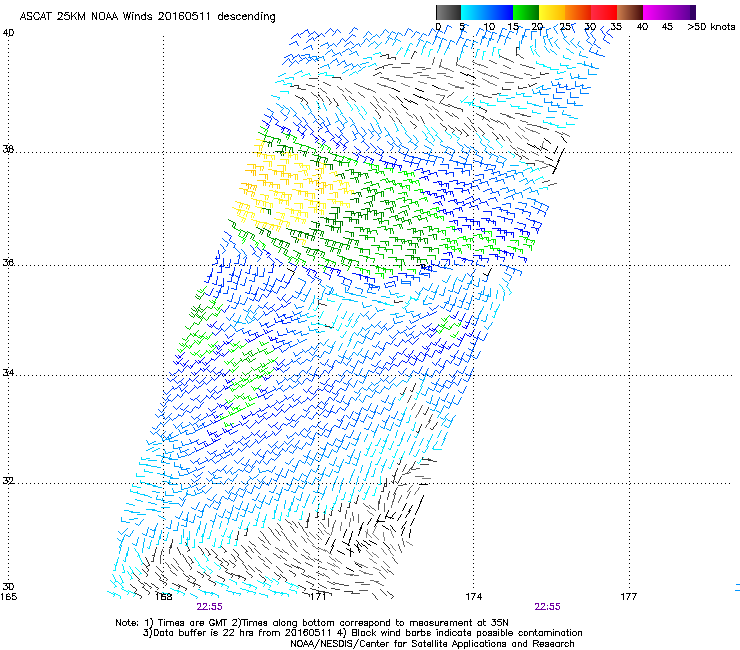Select the latitude axis label '34'
This screenshot has height=650, width=740.
click(x=8, y=373)
